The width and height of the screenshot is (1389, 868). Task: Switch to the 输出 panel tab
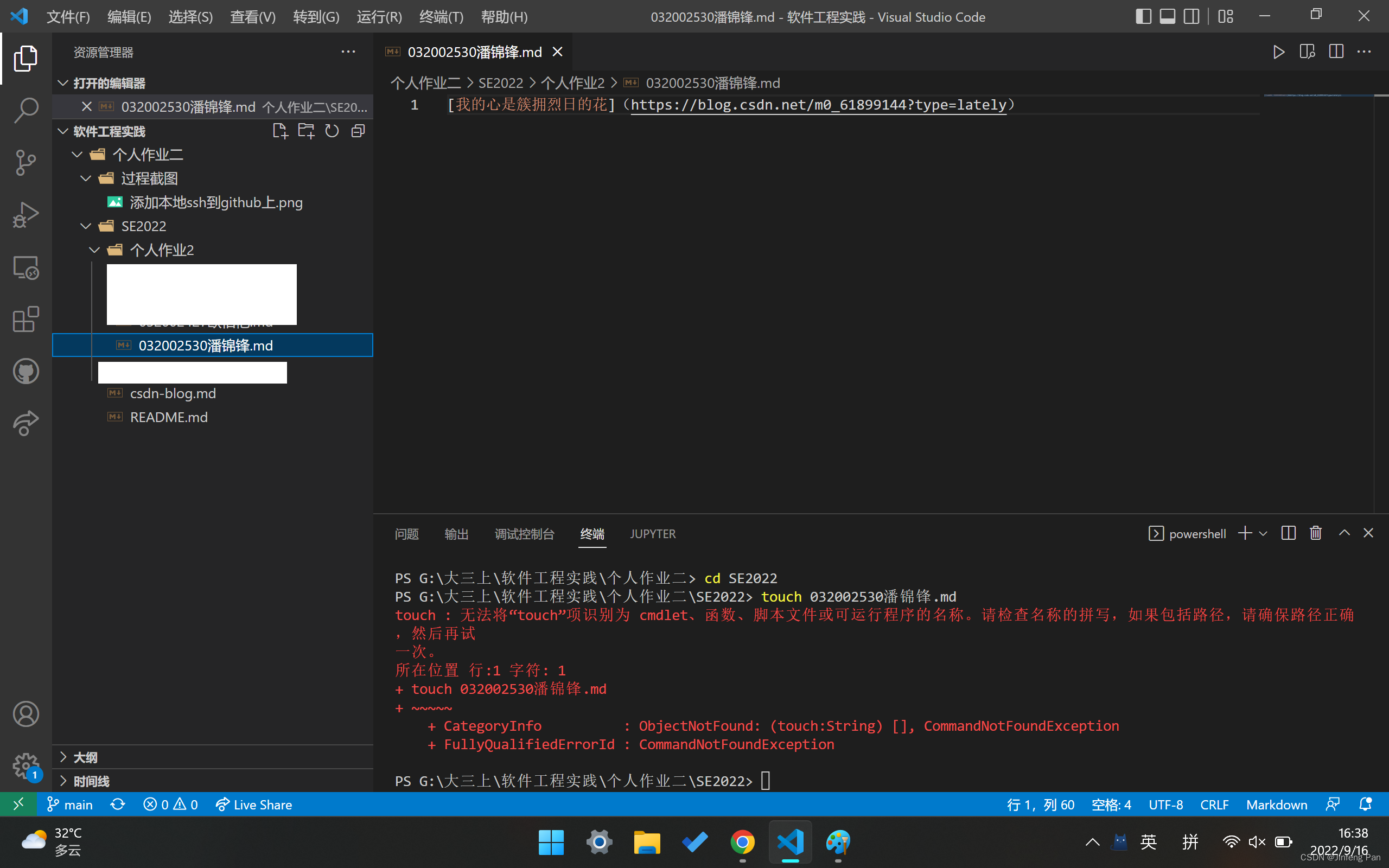point(456,534)
